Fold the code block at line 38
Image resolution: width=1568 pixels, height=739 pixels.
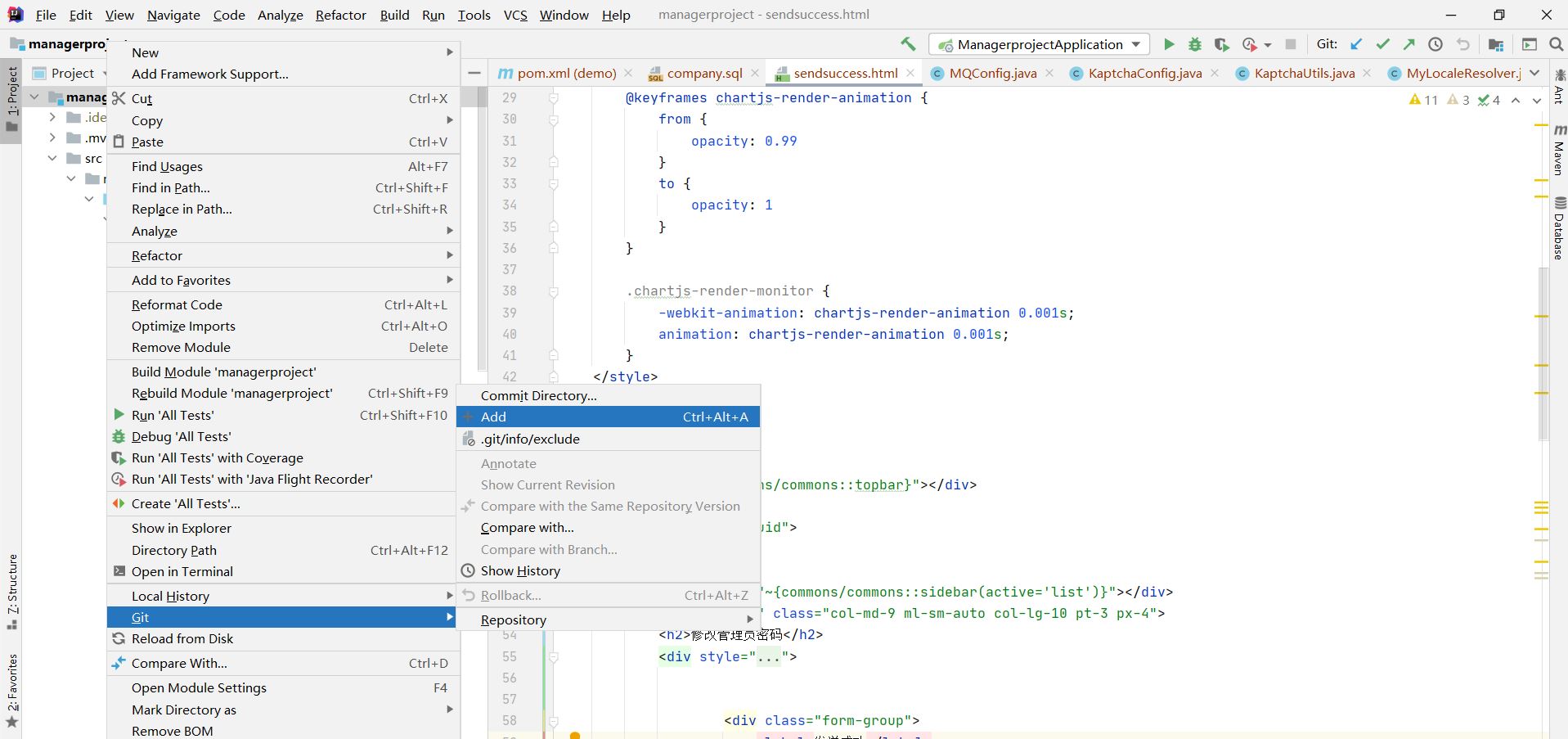[x=554, y=291]
